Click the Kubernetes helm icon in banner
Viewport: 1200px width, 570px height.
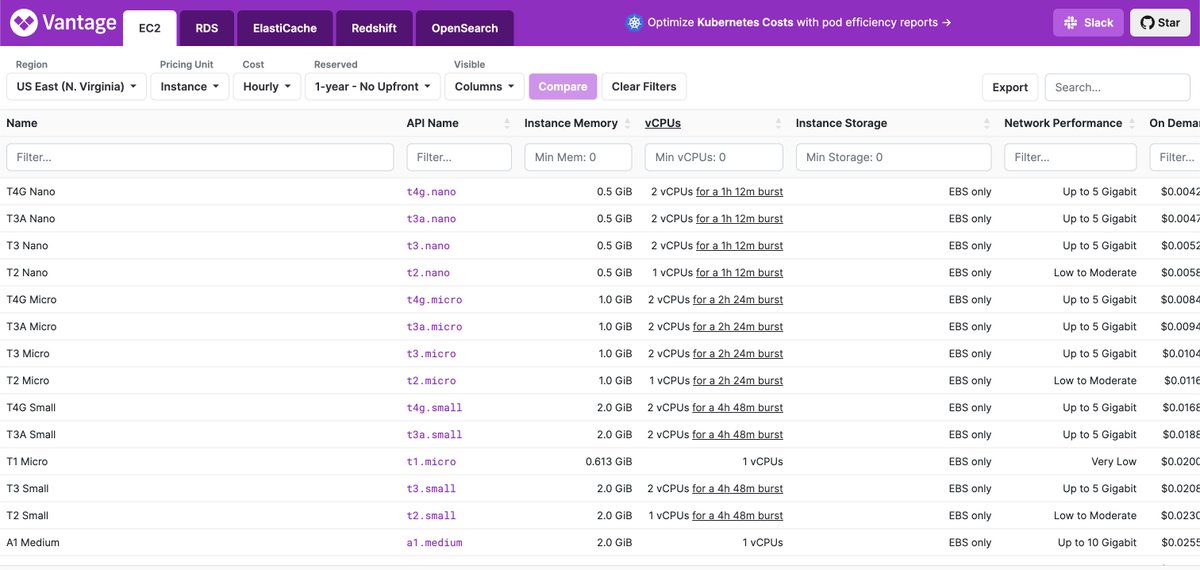point(633,22)
